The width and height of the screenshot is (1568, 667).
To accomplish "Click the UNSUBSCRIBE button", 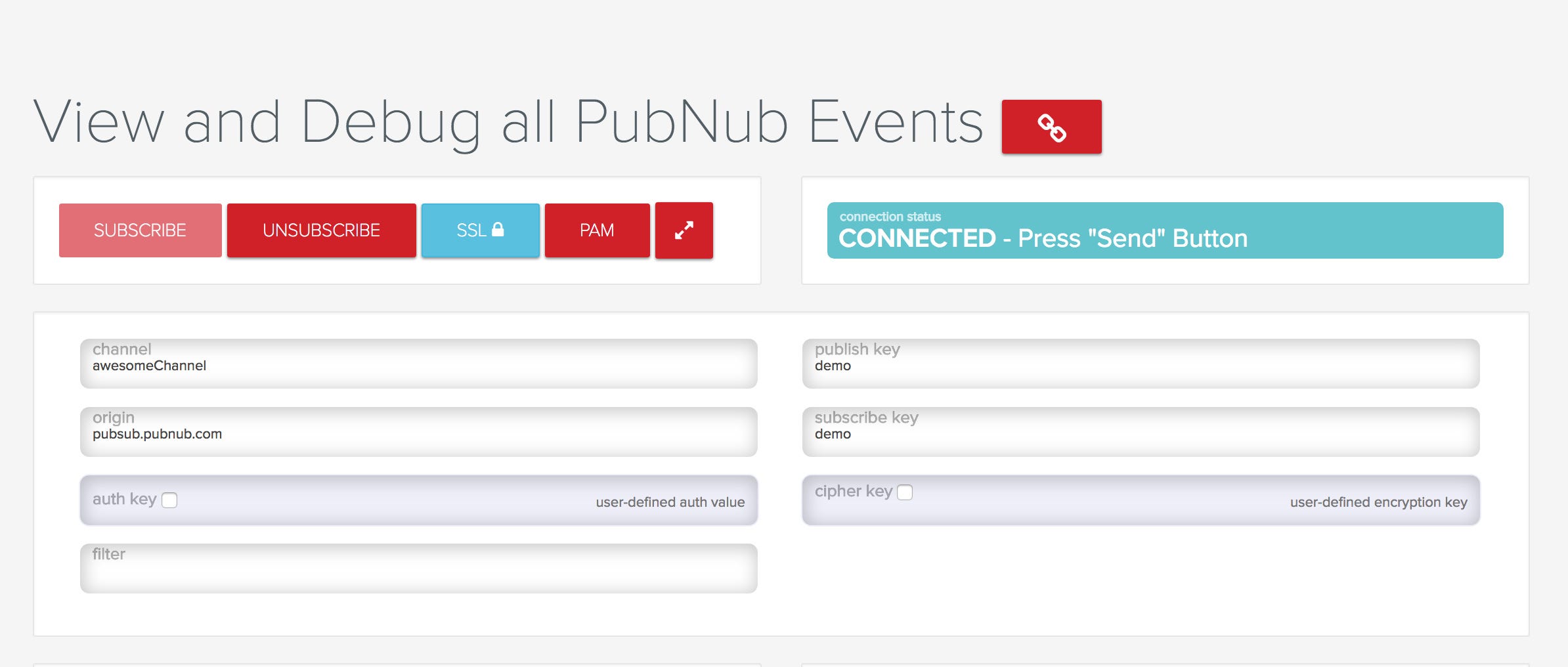I will coord(321,230).
